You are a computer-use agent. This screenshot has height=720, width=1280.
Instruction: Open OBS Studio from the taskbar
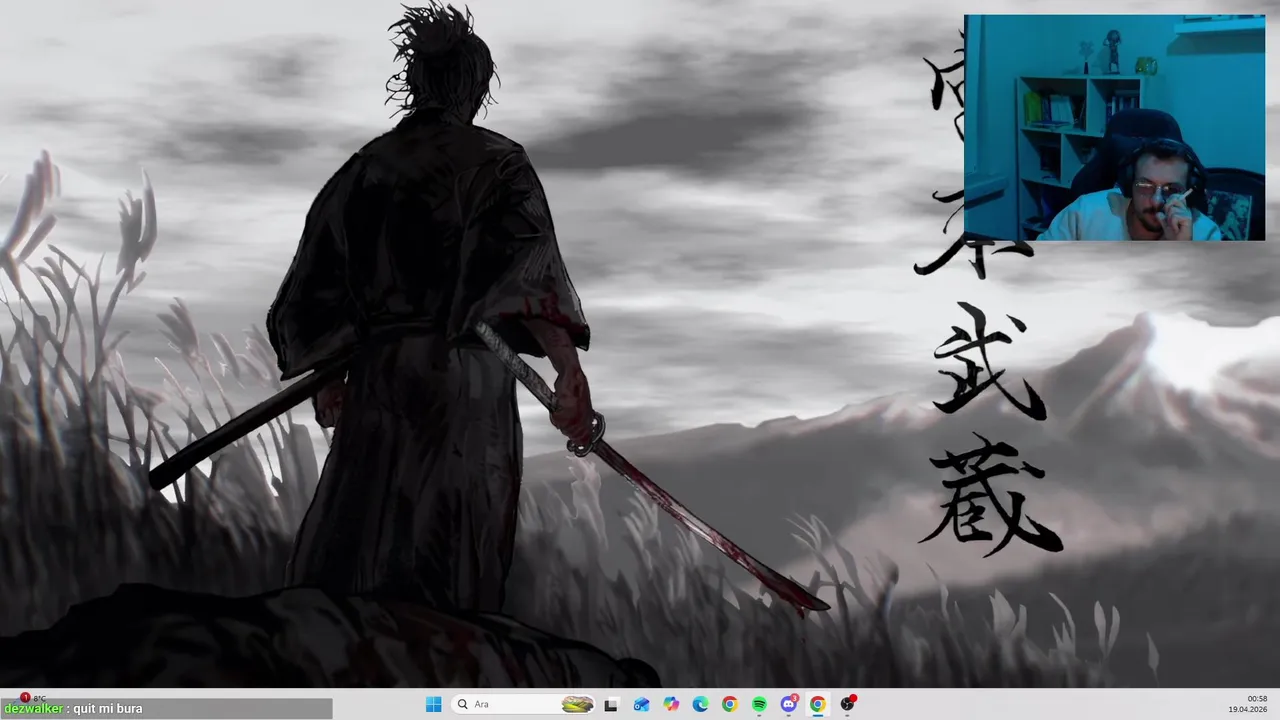coord(848,704)
